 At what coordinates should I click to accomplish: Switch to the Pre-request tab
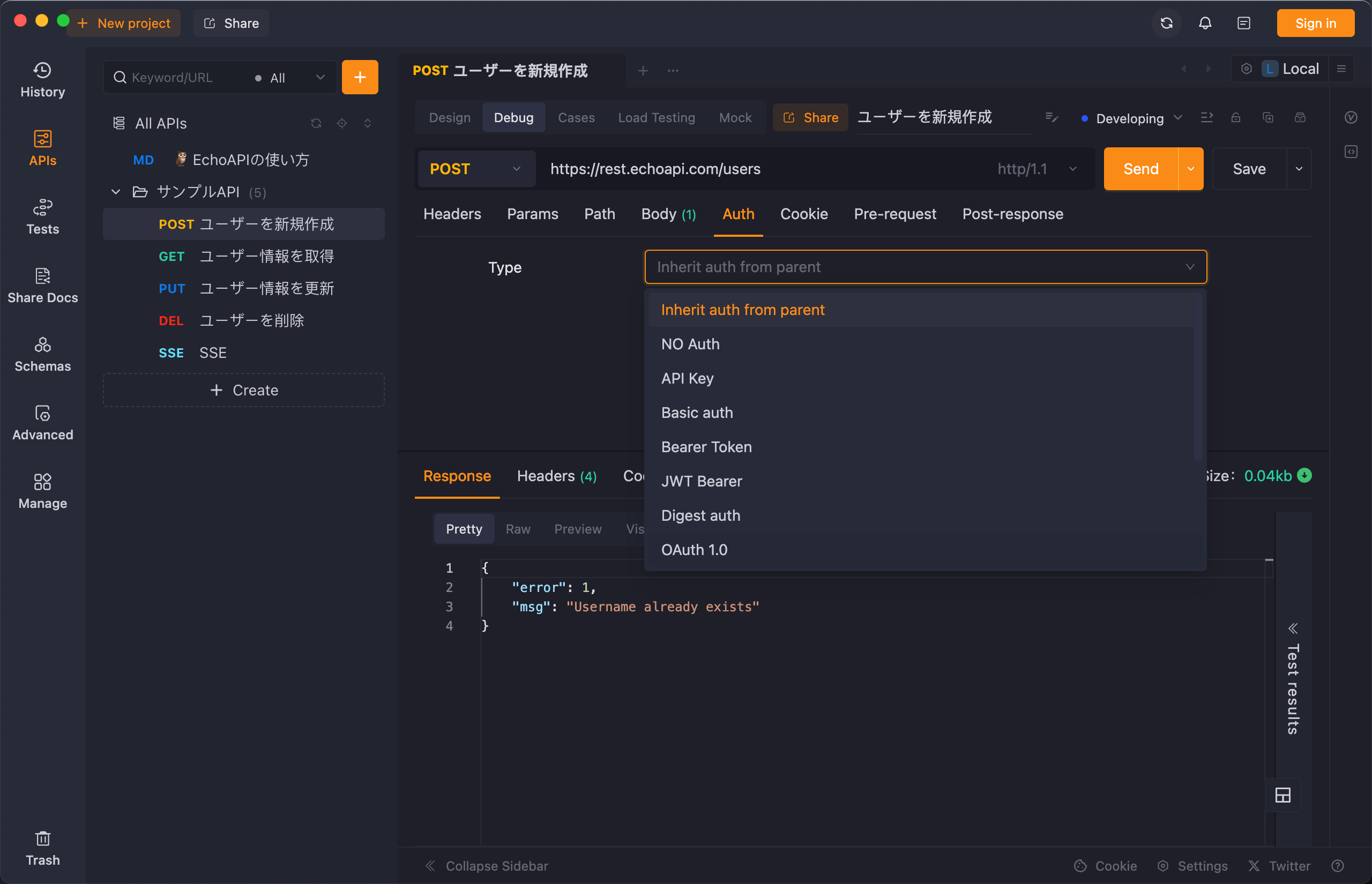(894, 214)
